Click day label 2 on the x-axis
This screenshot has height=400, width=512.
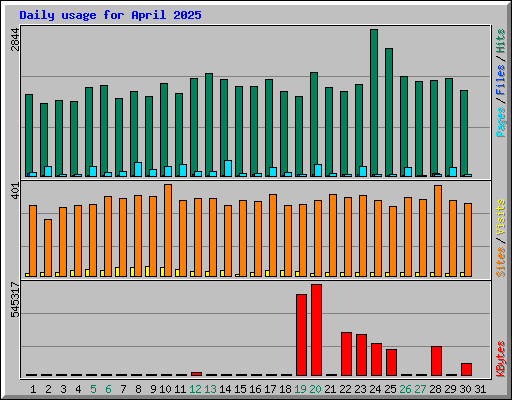click(x=48, y=389)
